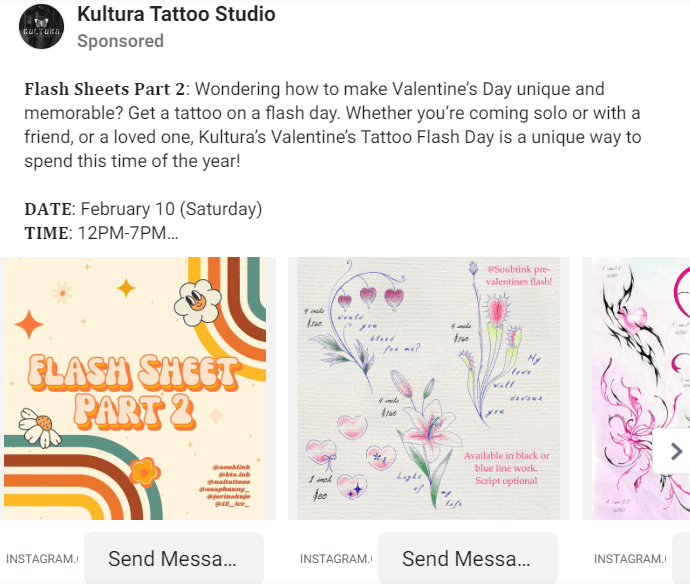The width and height of the screenshot is (690, 584).
Task: Click the INSTAGRAM label under the third card
Action: click(630, 559)
